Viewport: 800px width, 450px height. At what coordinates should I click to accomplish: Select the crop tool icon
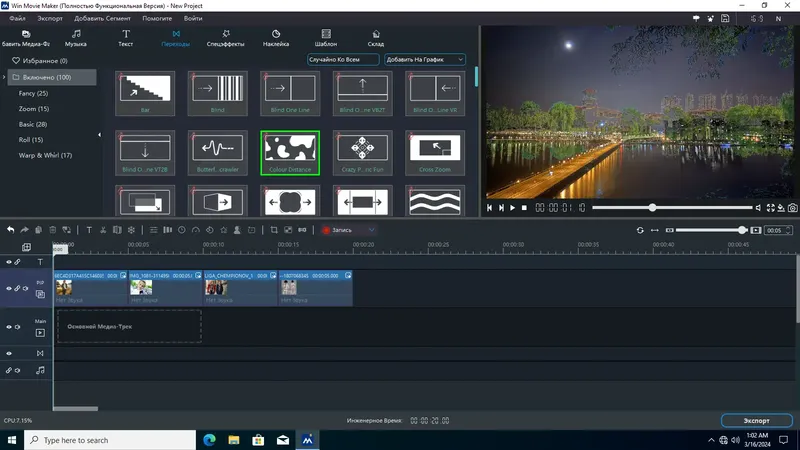click(x=274, y=230)
